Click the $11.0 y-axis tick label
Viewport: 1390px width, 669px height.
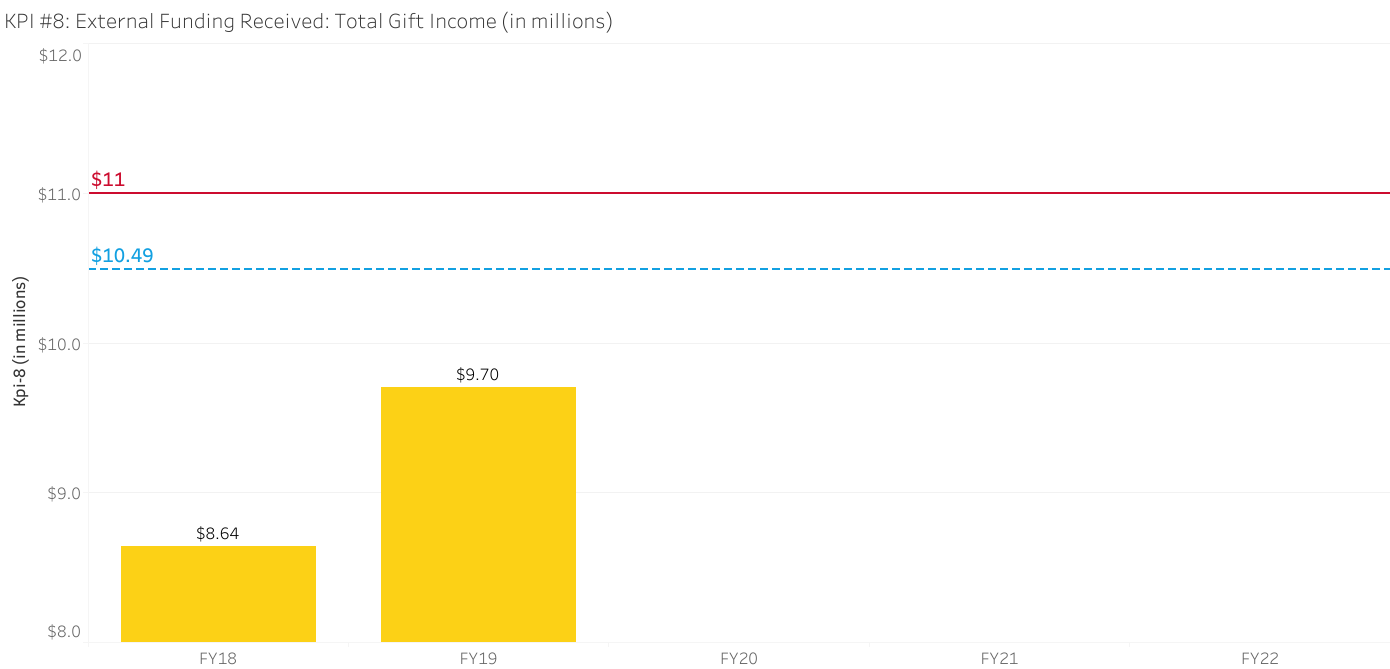[59, 194]
